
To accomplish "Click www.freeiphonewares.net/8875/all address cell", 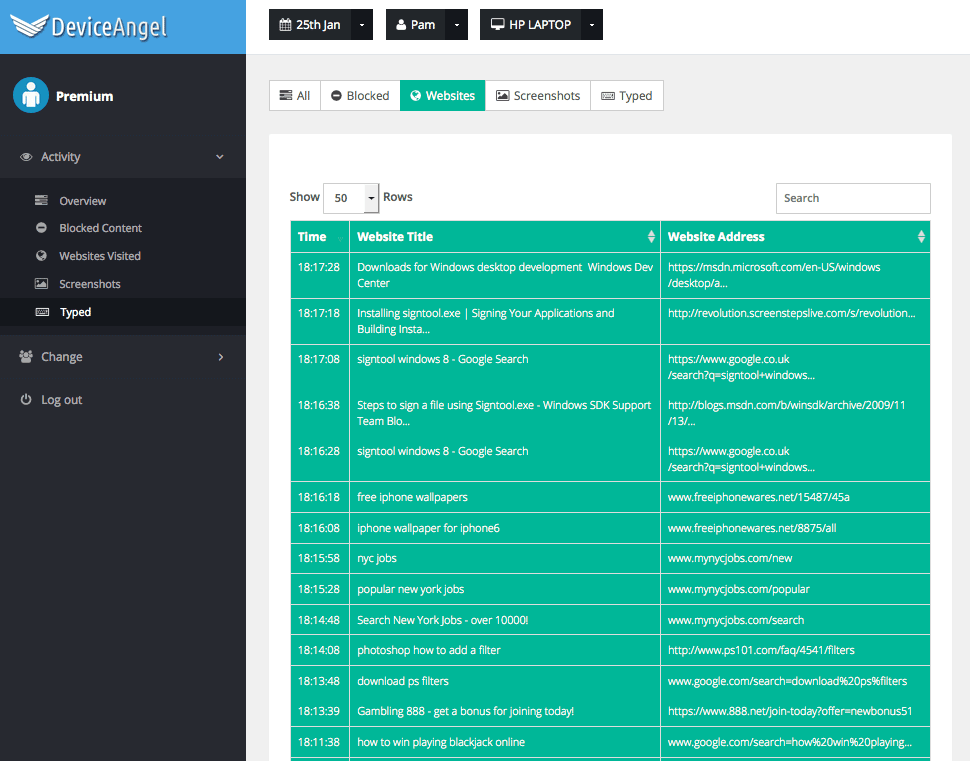I will coord(795,528).
